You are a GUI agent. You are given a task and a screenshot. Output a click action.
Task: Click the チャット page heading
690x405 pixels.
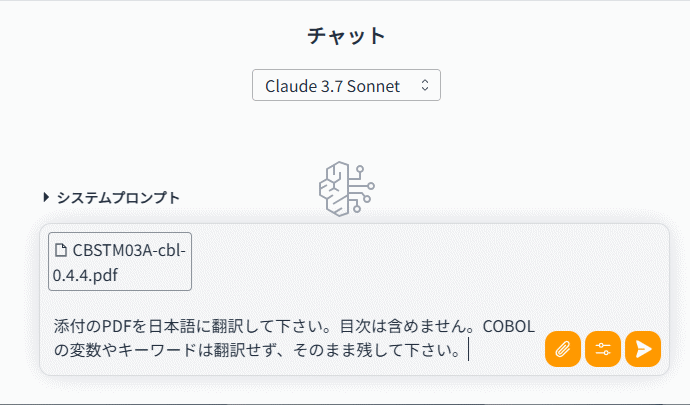click(345, 36)
